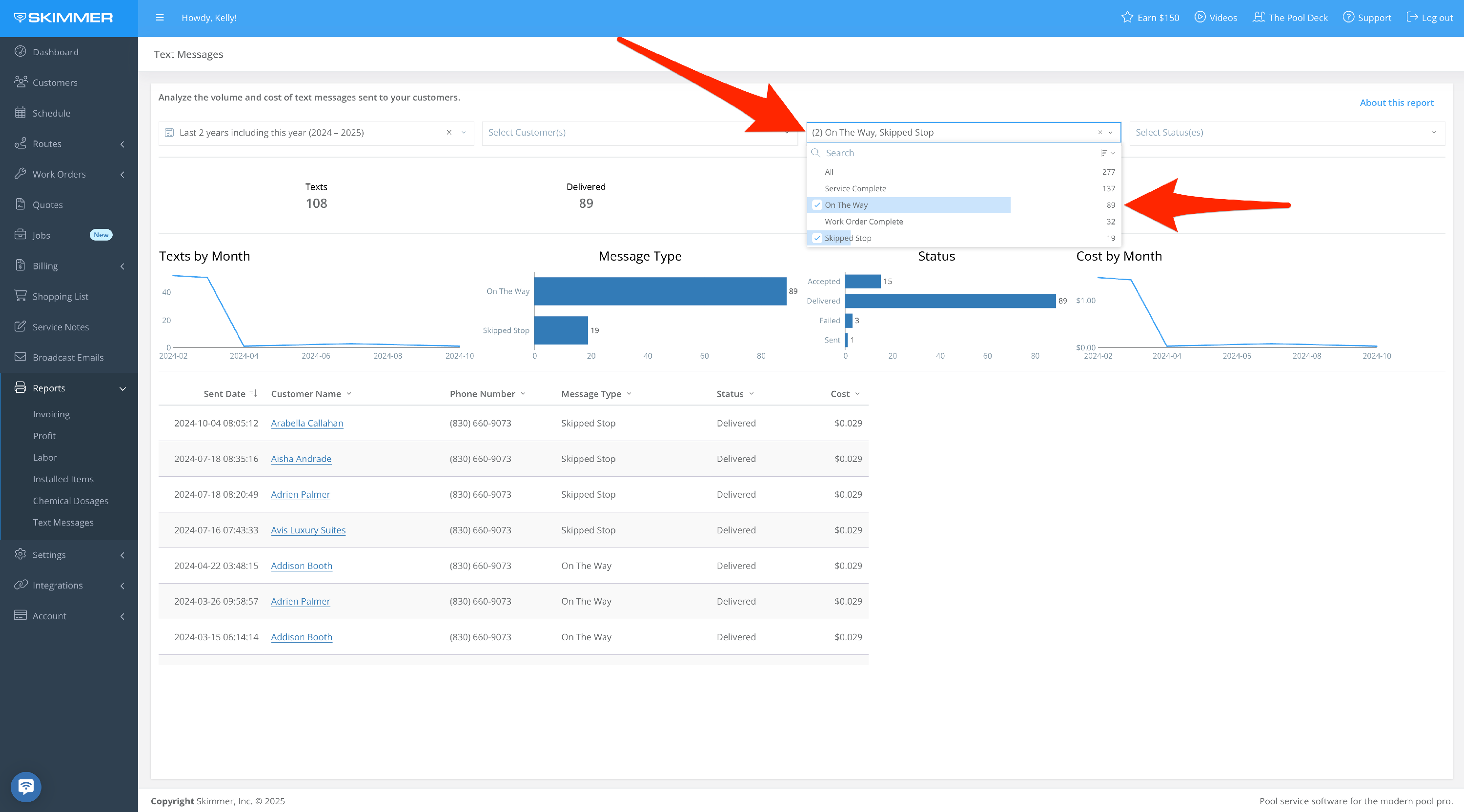1464x812 pixels.
Task: Open Chemical Dosages report
Action: [70, 501]
